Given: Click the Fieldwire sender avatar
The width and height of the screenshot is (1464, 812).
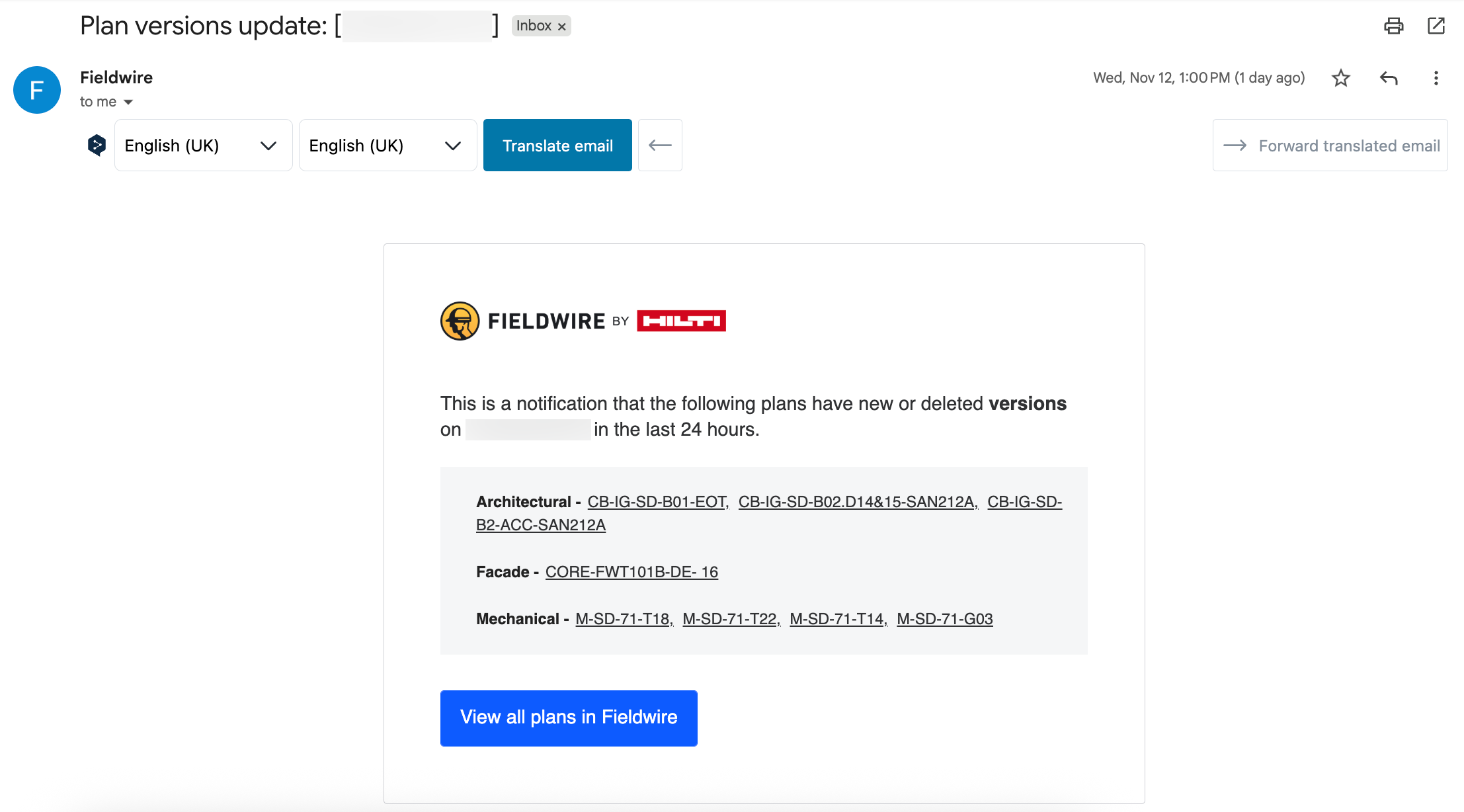Looking at the screenshot, I should pos(37,90).
